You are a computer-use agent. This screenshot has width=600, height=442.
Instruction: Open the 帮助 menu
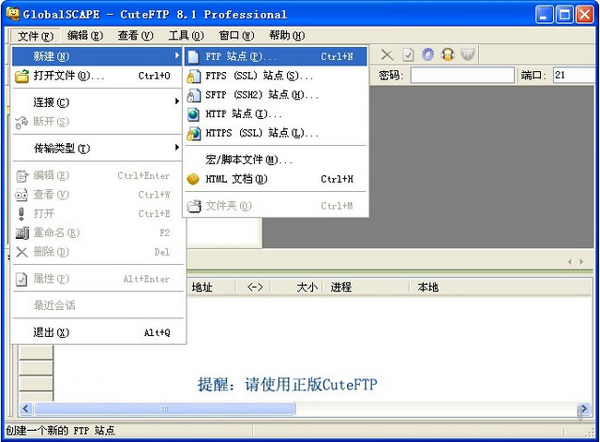[286, 36]
